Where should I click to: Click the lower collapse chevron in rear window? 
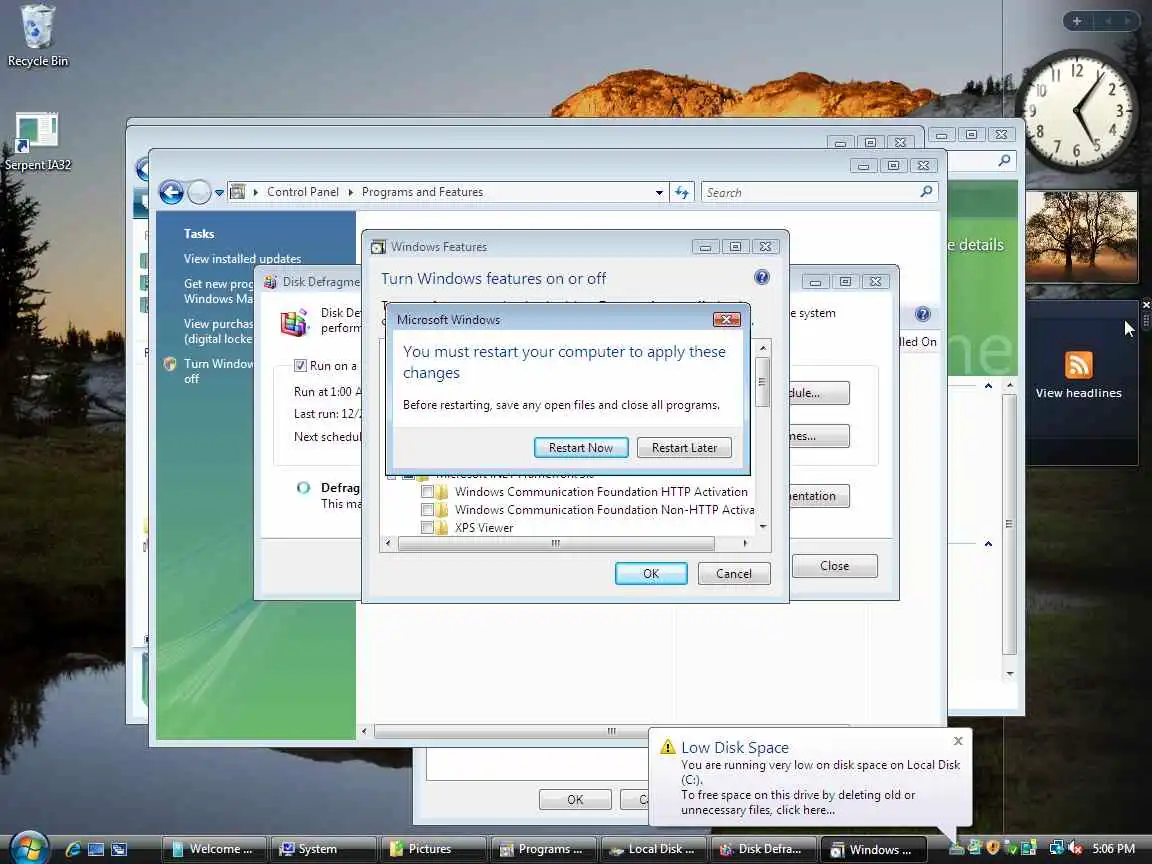point(988,544)
